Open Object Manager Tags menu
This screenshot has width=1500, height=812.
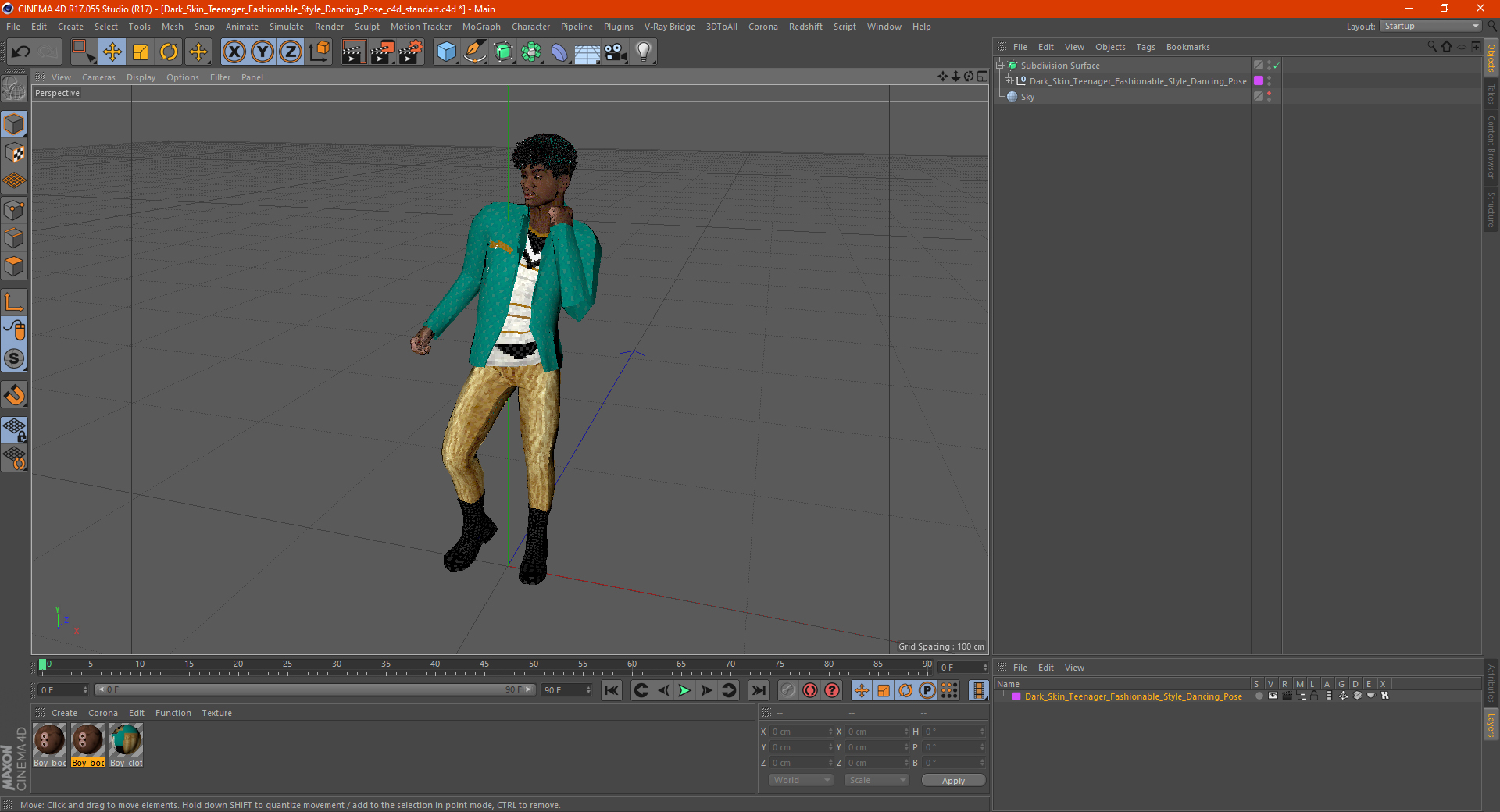point(1145,47)
